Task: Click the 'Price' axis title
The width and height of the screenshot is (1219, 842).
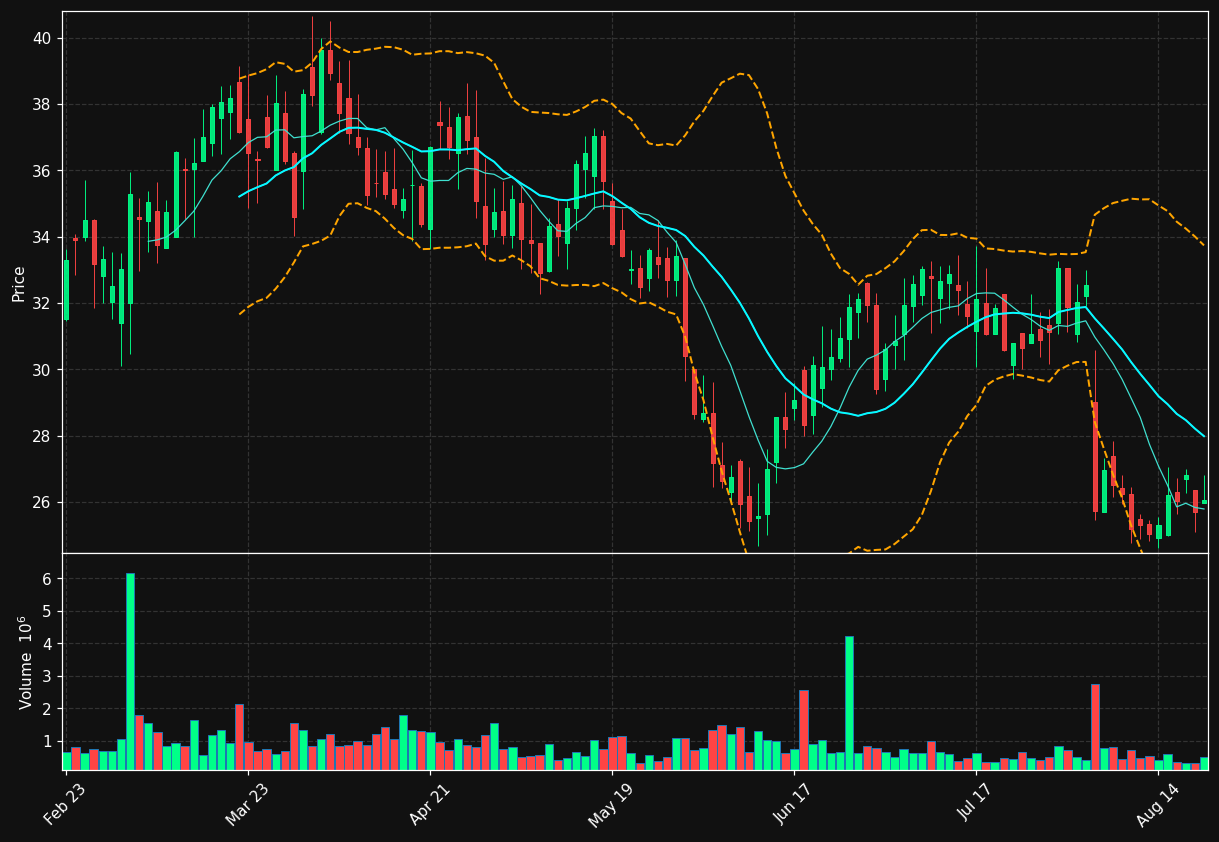Action: 19,283
